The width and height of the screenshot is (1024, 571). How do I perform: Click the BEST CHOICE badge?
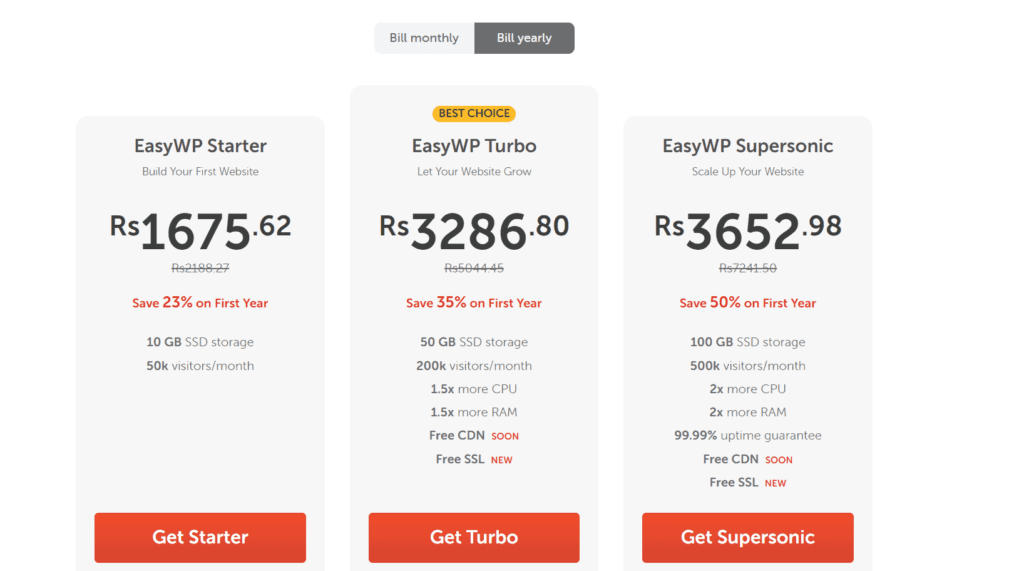click(474, 113)
